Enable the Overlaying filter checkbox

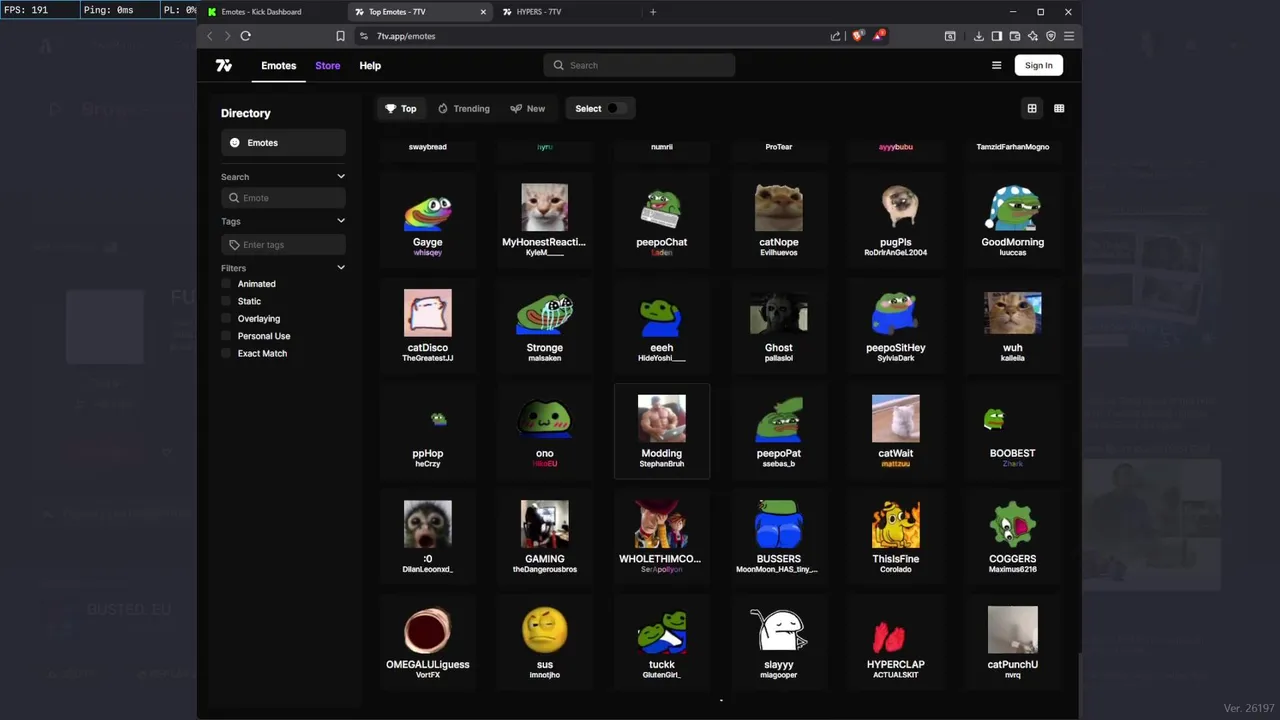[x=226, y=318]
